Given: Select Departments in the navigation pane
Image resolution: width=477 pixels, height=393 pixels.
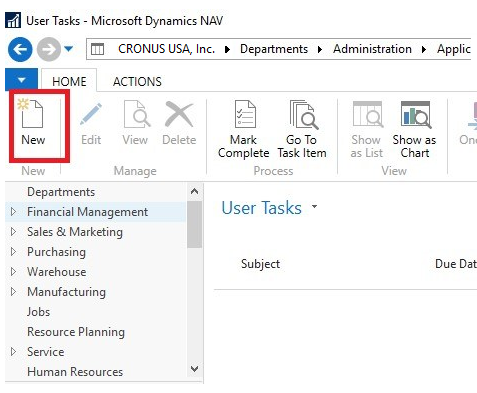Looking at the screenshot, I should pyautogui.click(x=61, y=192).
